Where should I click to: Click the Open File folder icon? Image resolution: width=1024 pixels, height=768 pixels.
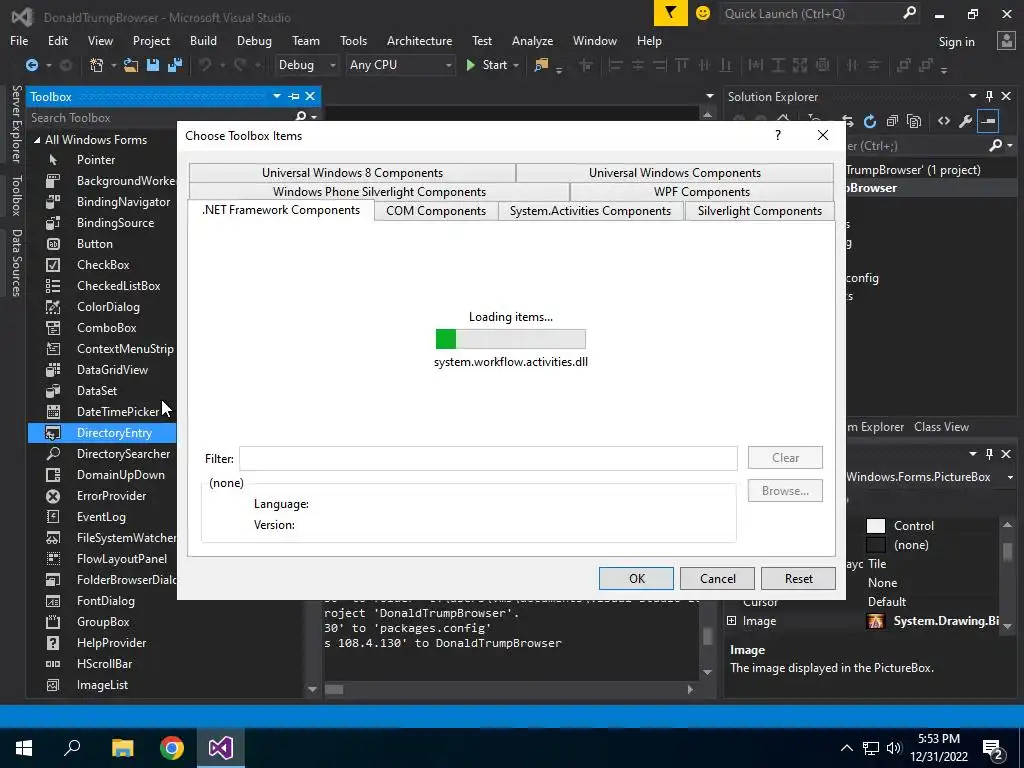(131, 65)
